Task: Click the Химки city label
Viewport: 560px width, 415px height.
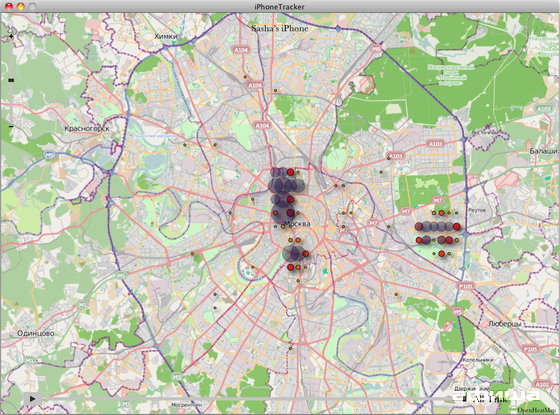Action: coord(166,36)
